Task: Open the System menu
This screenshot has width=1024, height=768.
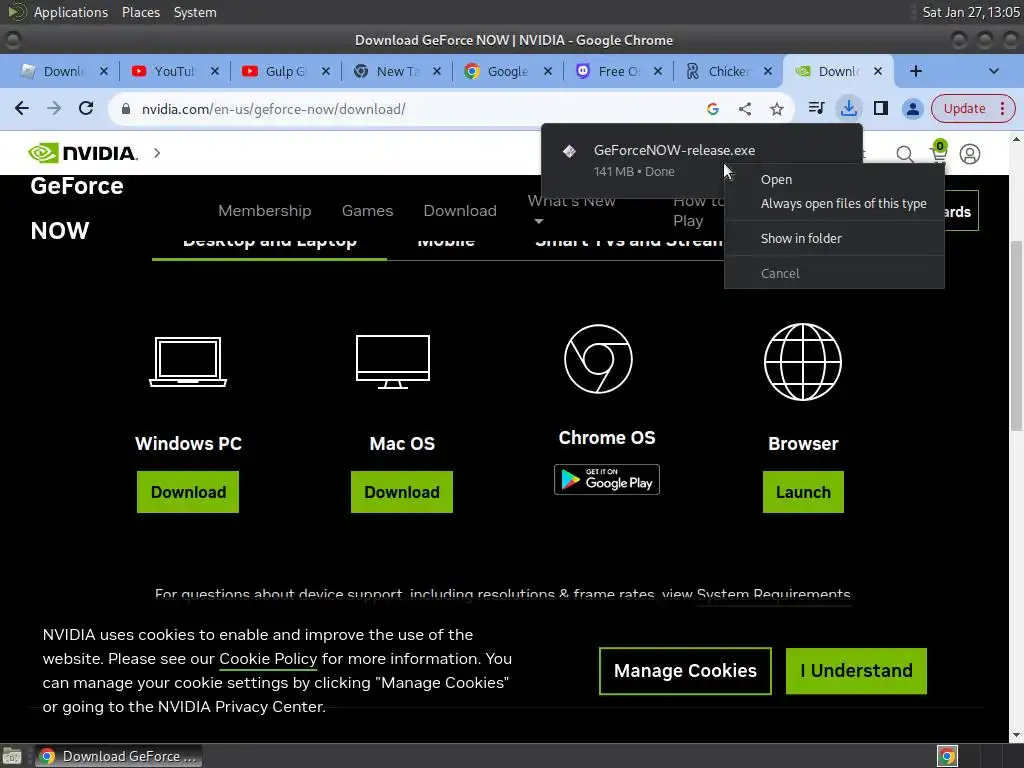Action: coord(195,12)
